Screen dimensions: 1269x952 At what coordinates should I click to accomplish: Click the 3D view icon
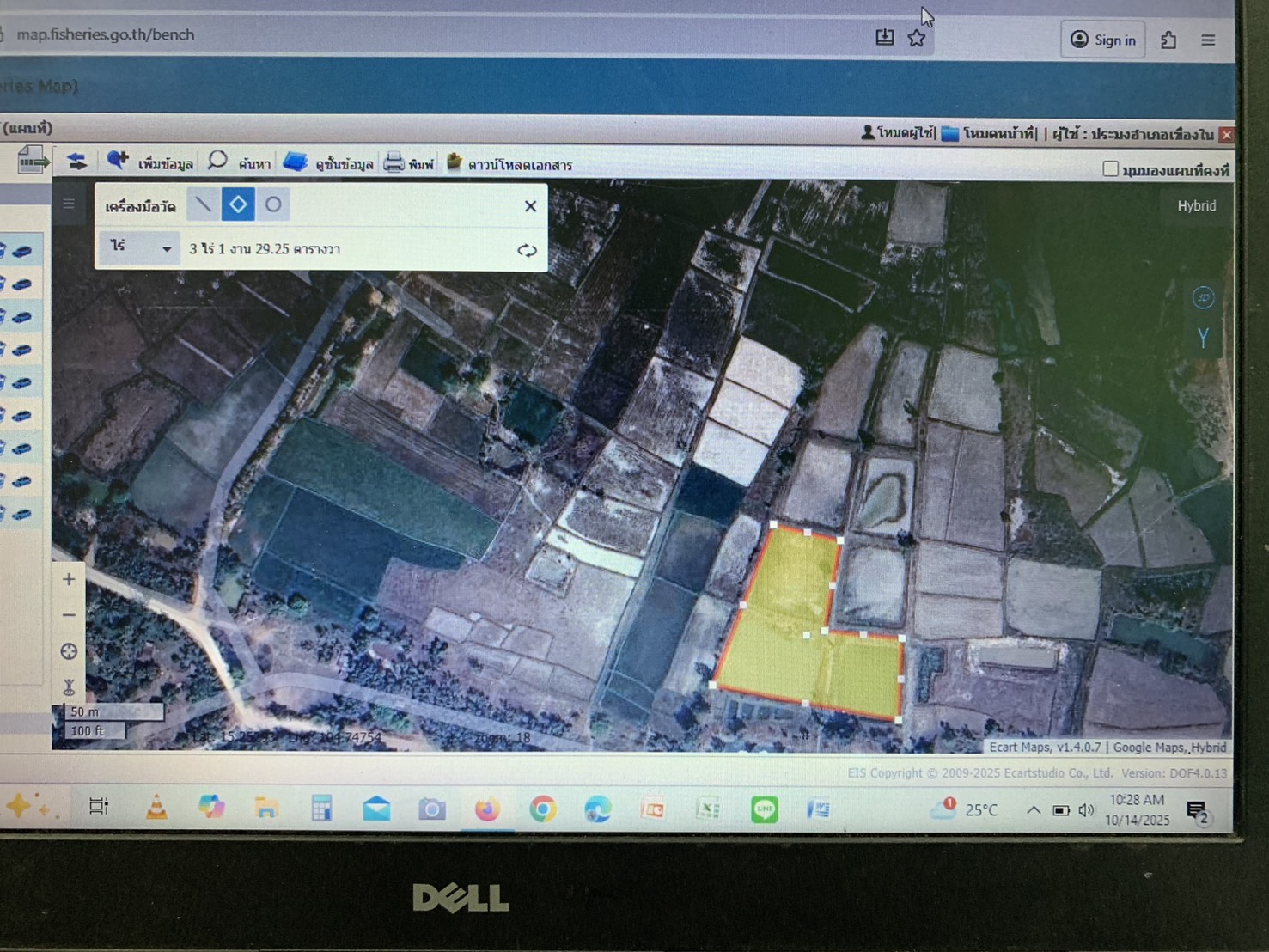[1203, 298]
